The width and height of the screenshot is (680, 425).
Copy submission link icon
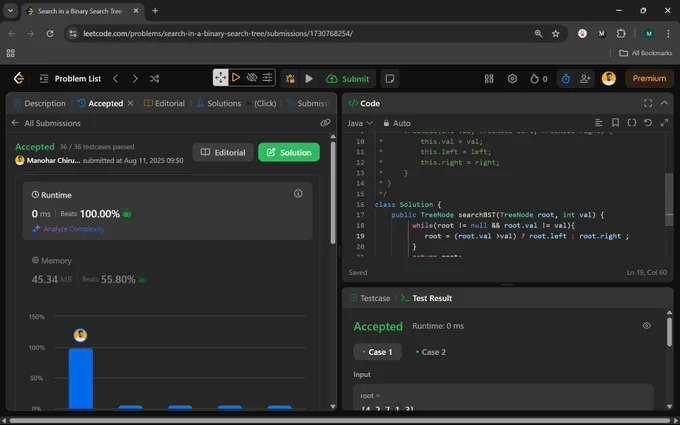pyautogui.click(x=325, y=123)
